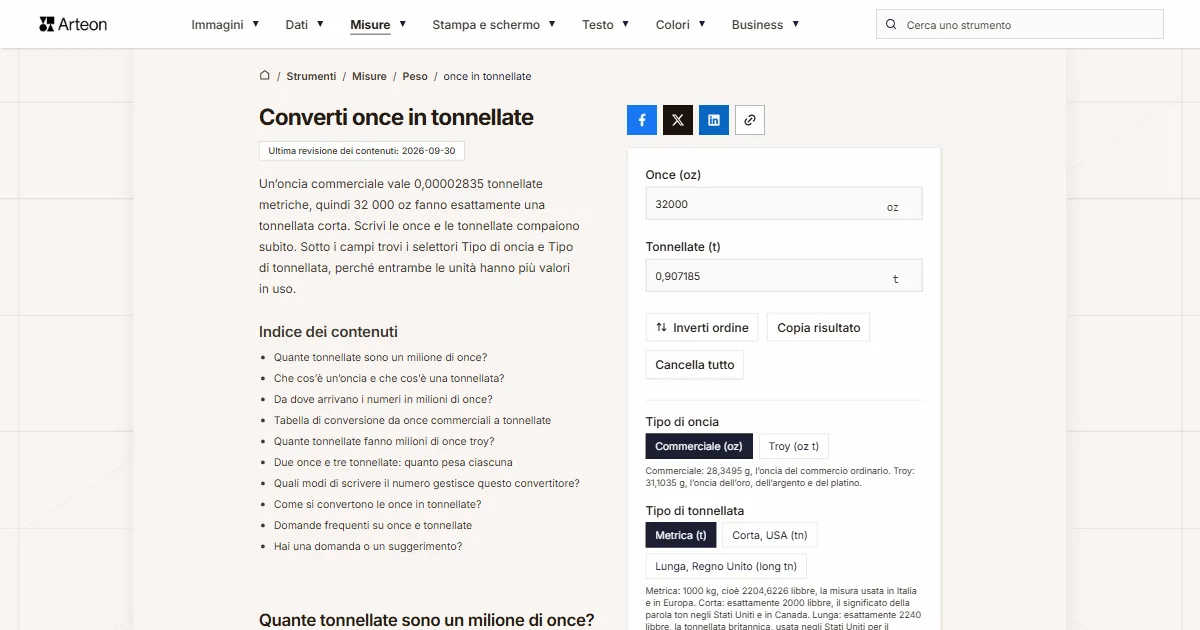
Task: Expand the Misure menu arrow
Action: pos(403,24)
